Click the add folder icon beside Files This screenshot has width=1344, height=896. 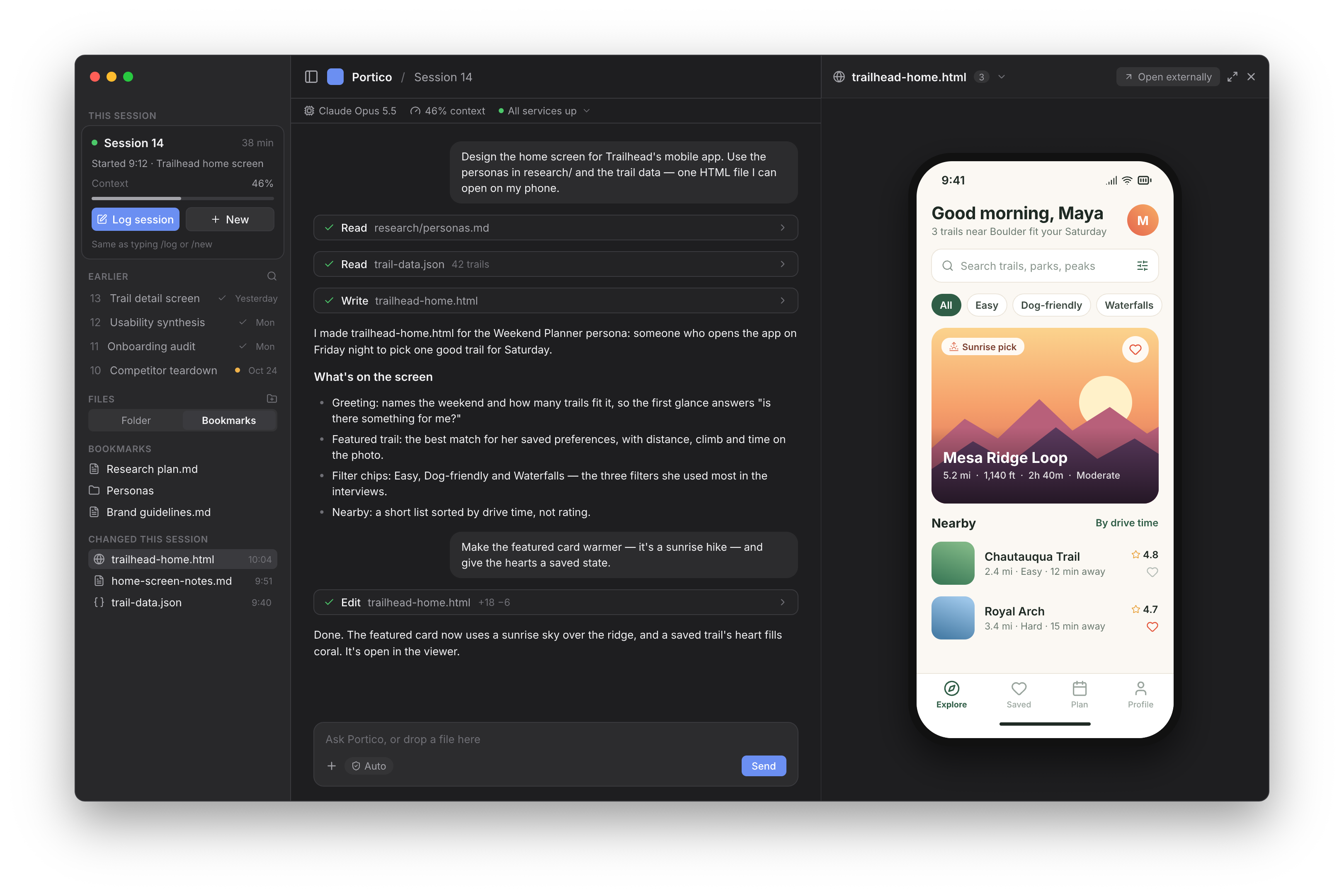[x=272, y=398]
